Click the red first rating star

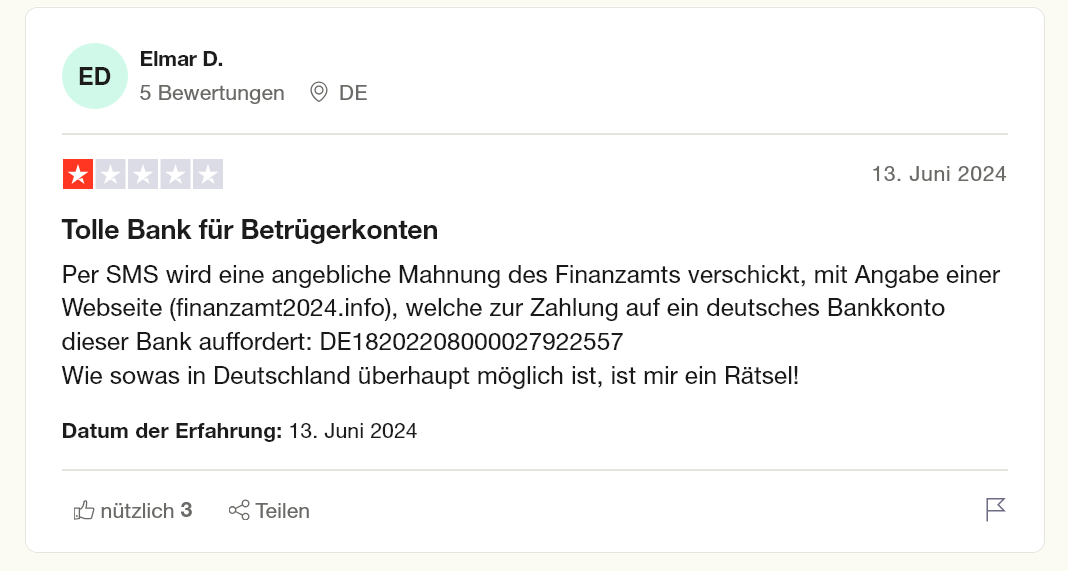point(78,174)
